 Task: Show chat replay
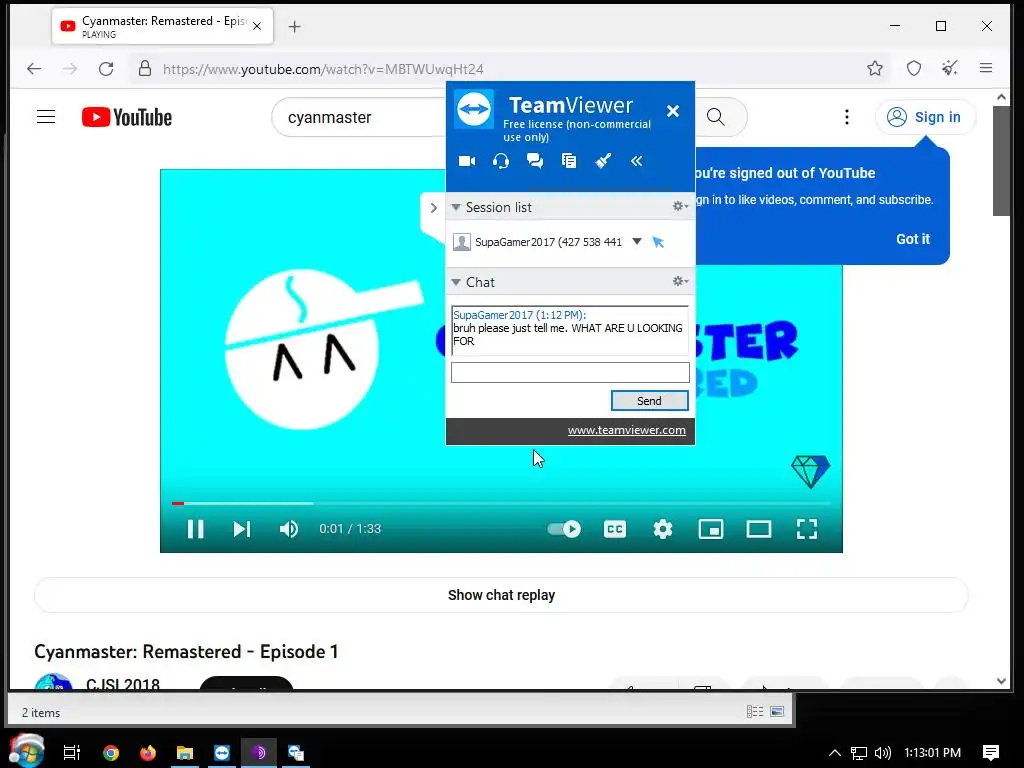coord(501,595)
